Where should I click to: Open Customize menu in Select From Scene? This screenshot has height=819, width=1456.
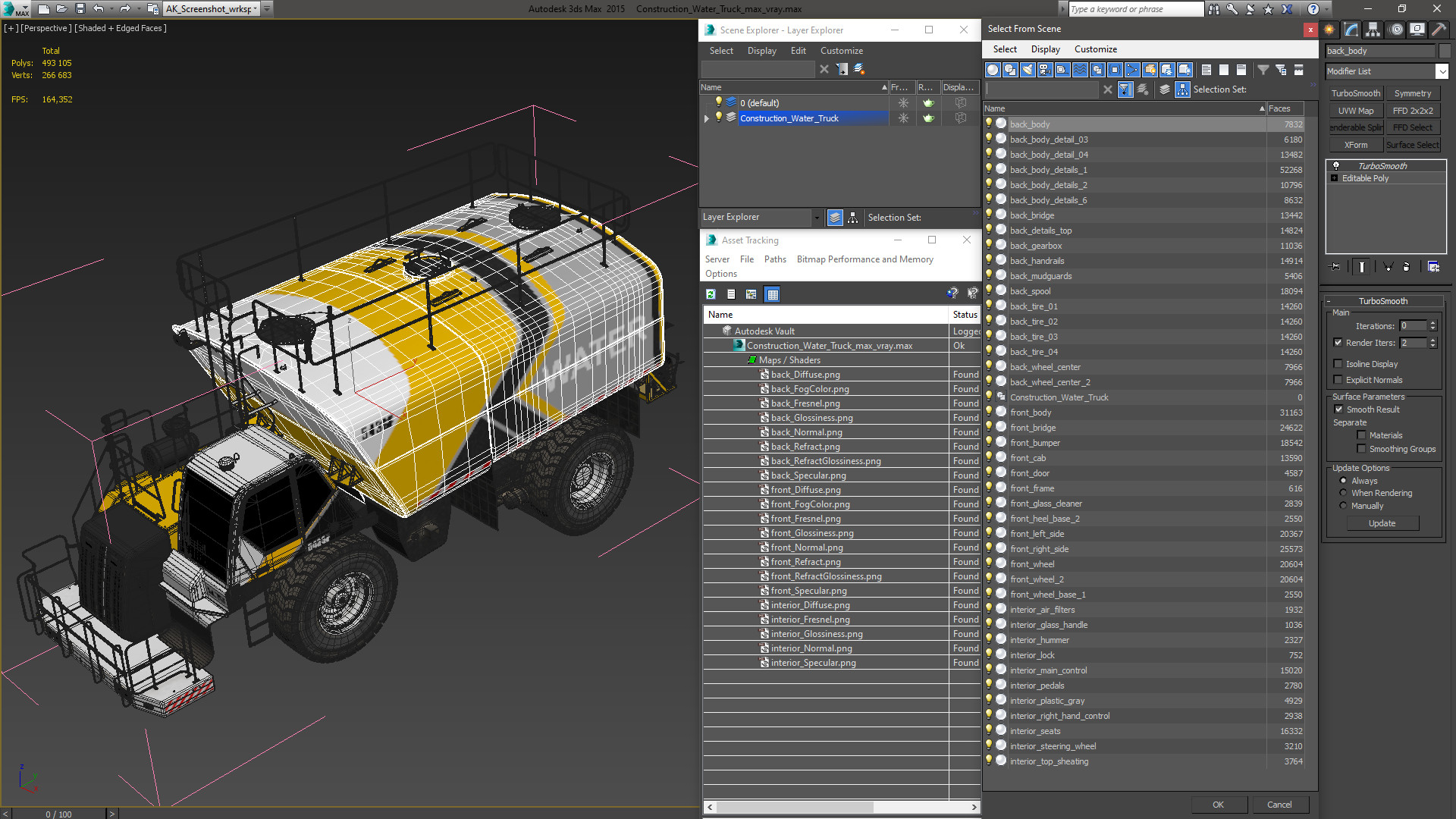[x=1096, y=49]
